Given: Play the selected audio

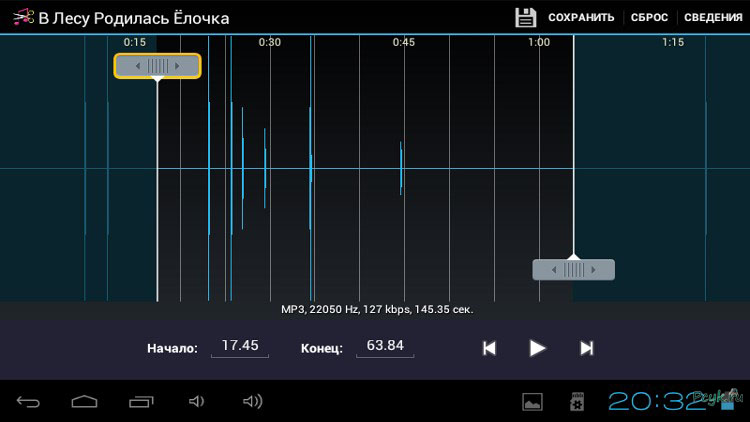Looking at the screenshot, I should click(537, 348).
